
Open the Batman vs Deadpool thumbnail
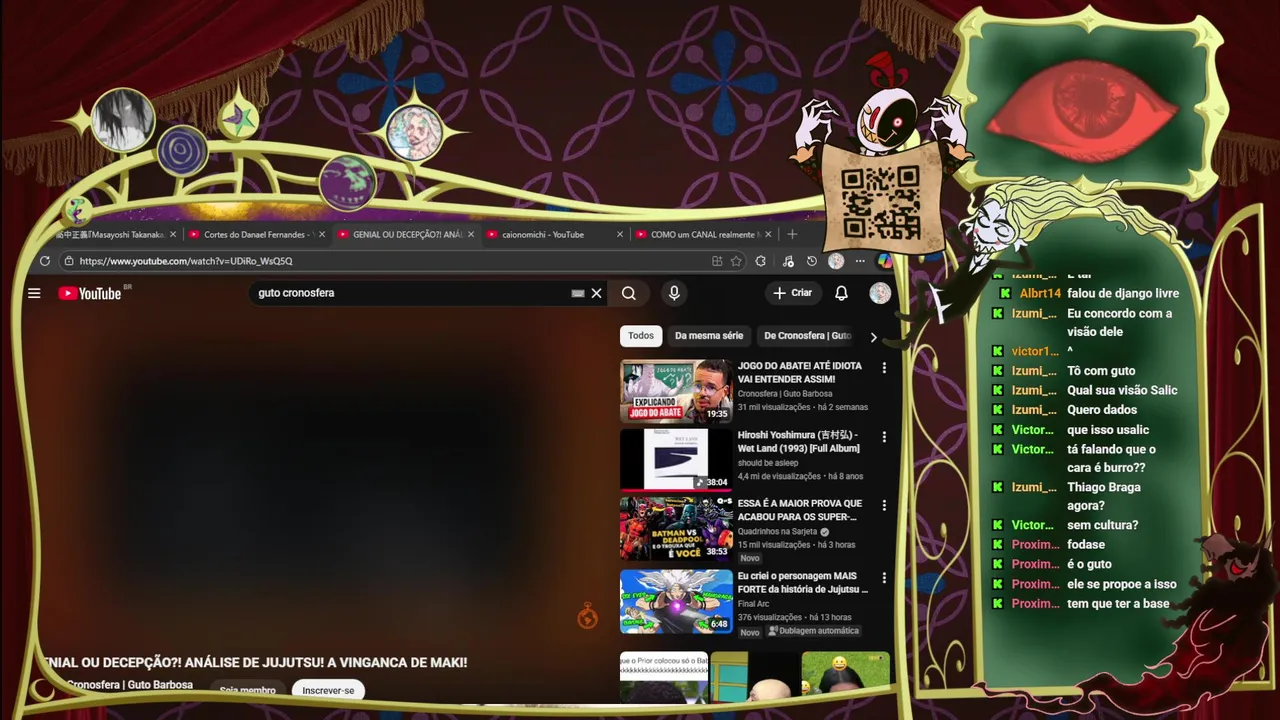(x=676, y=529)
